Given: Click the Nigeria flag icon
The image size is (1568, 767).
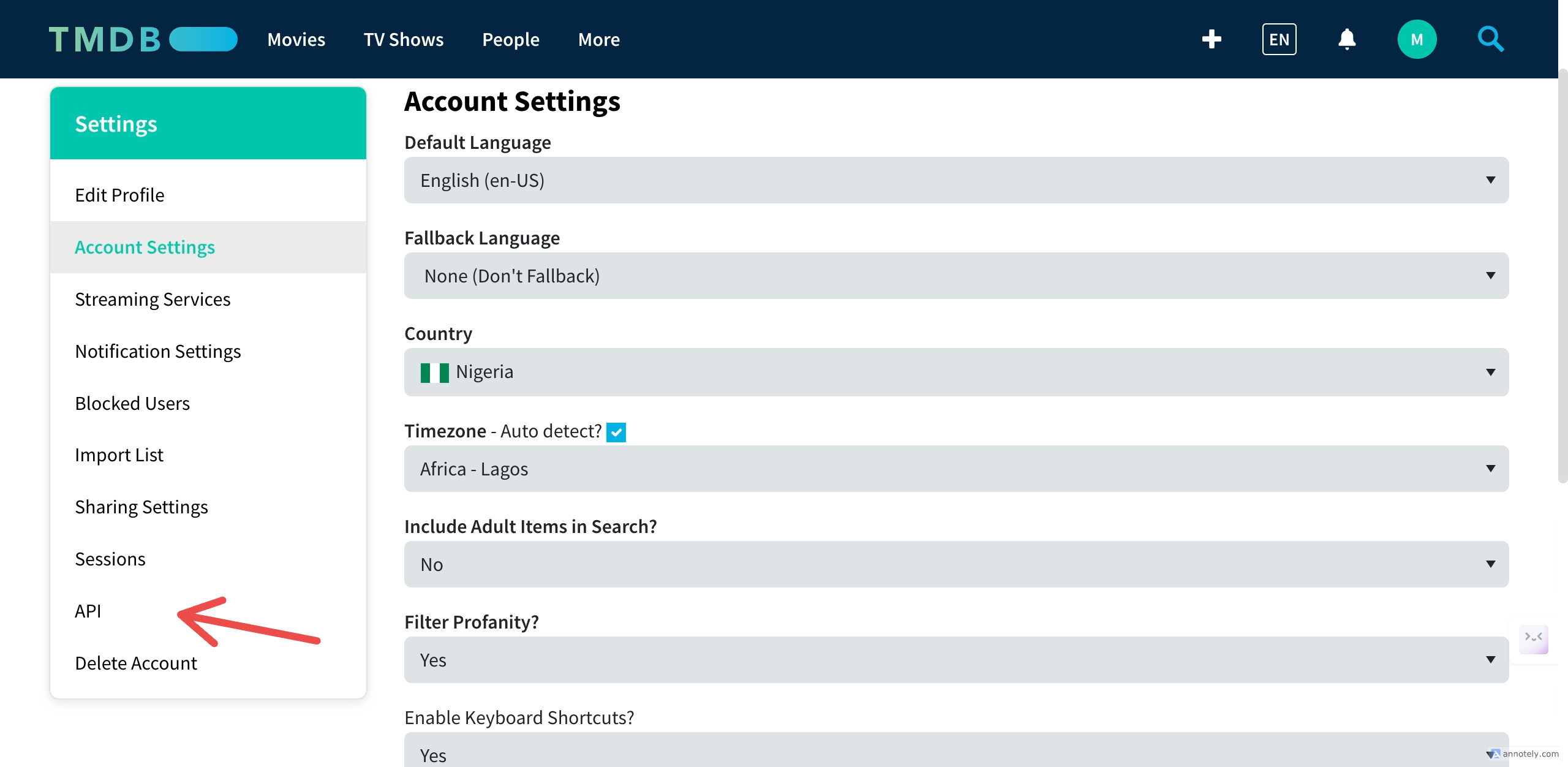Looking at the screenshot, I should coord(434,372).
